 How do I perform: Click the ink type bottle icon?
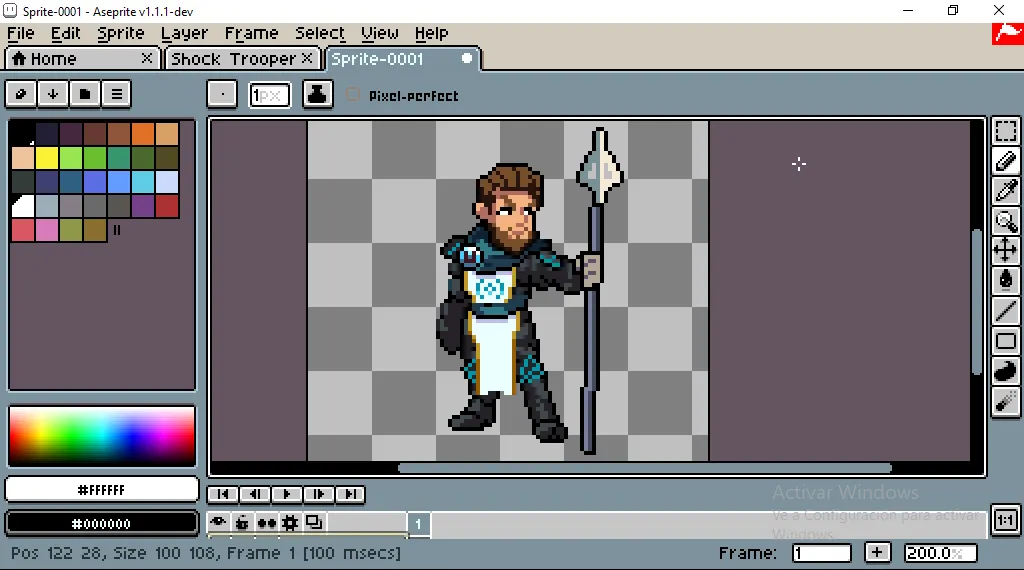point(317,95)
